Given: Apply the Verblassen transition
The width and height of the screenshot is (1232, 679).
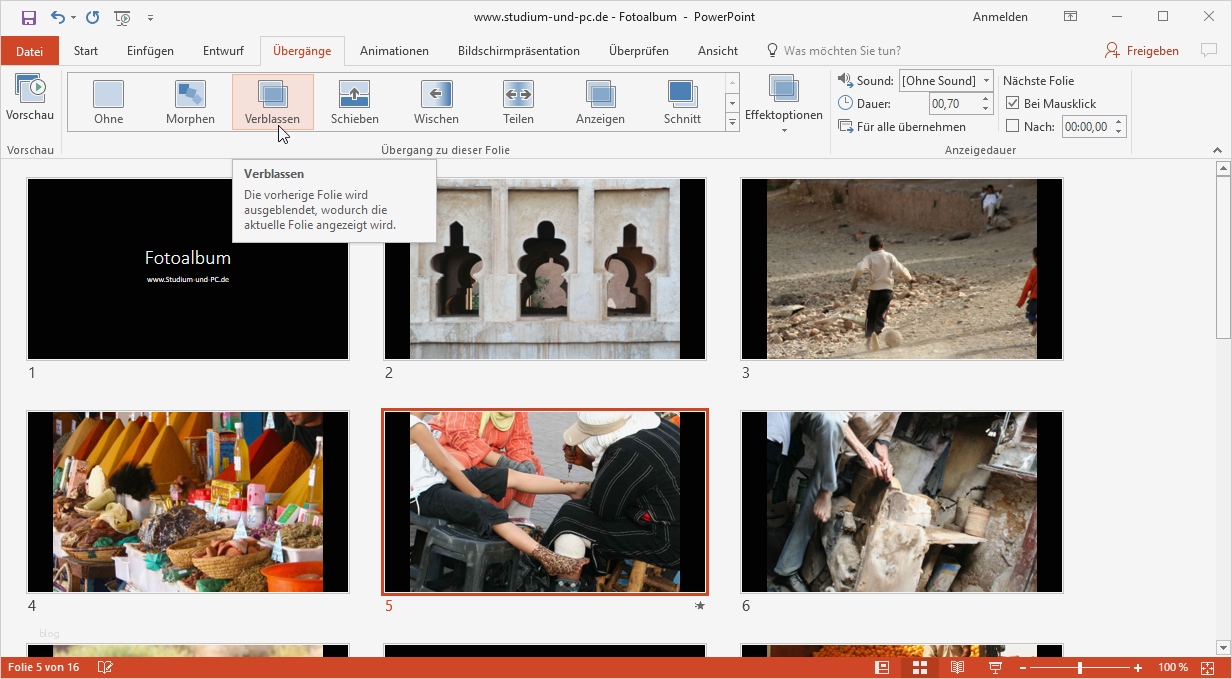Looking at the screenshot, I should coord(272,100).
